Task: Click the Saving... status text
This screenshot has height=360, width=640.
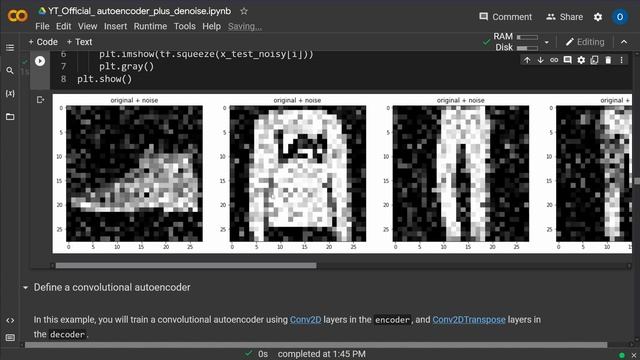Action: (245, 27)
